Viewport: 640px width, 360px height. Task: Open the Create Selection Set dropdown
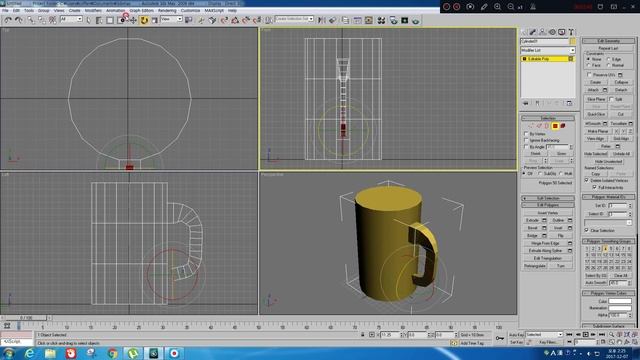coord(294,19)
